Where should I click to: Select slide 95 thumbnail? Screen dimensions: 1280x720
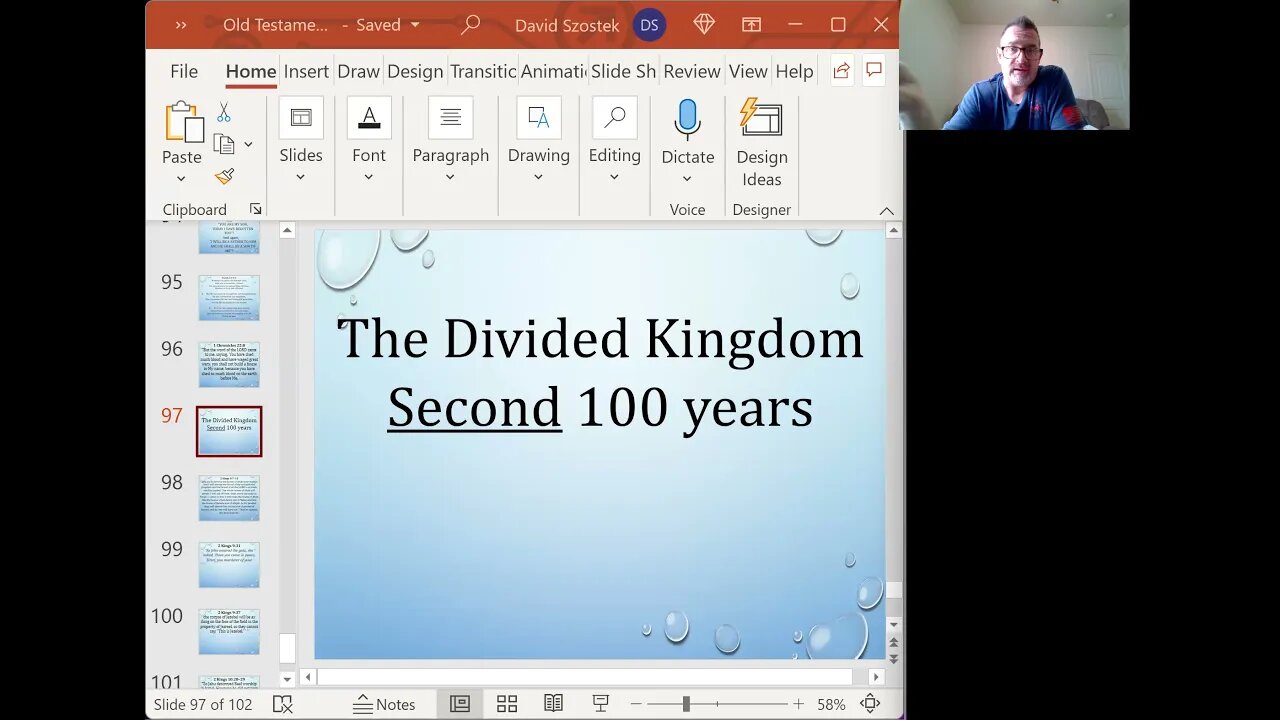pyautogui.click(x=229, y=297)
